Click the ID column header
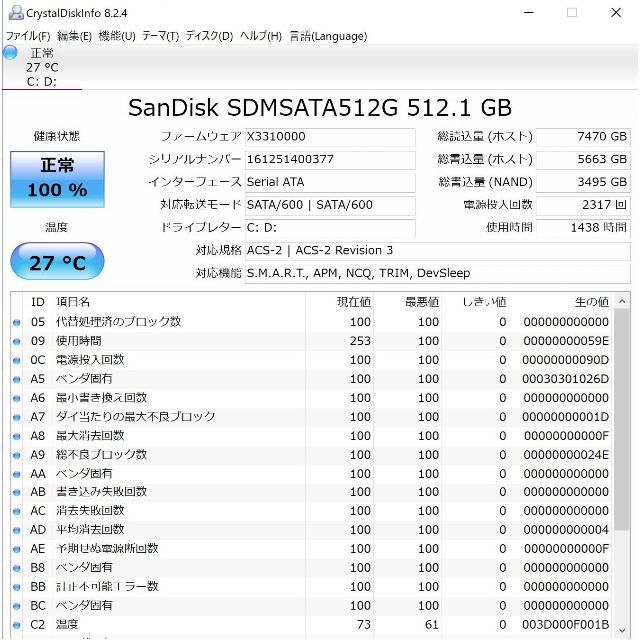The image size is (640, 640). click(38, 302)
